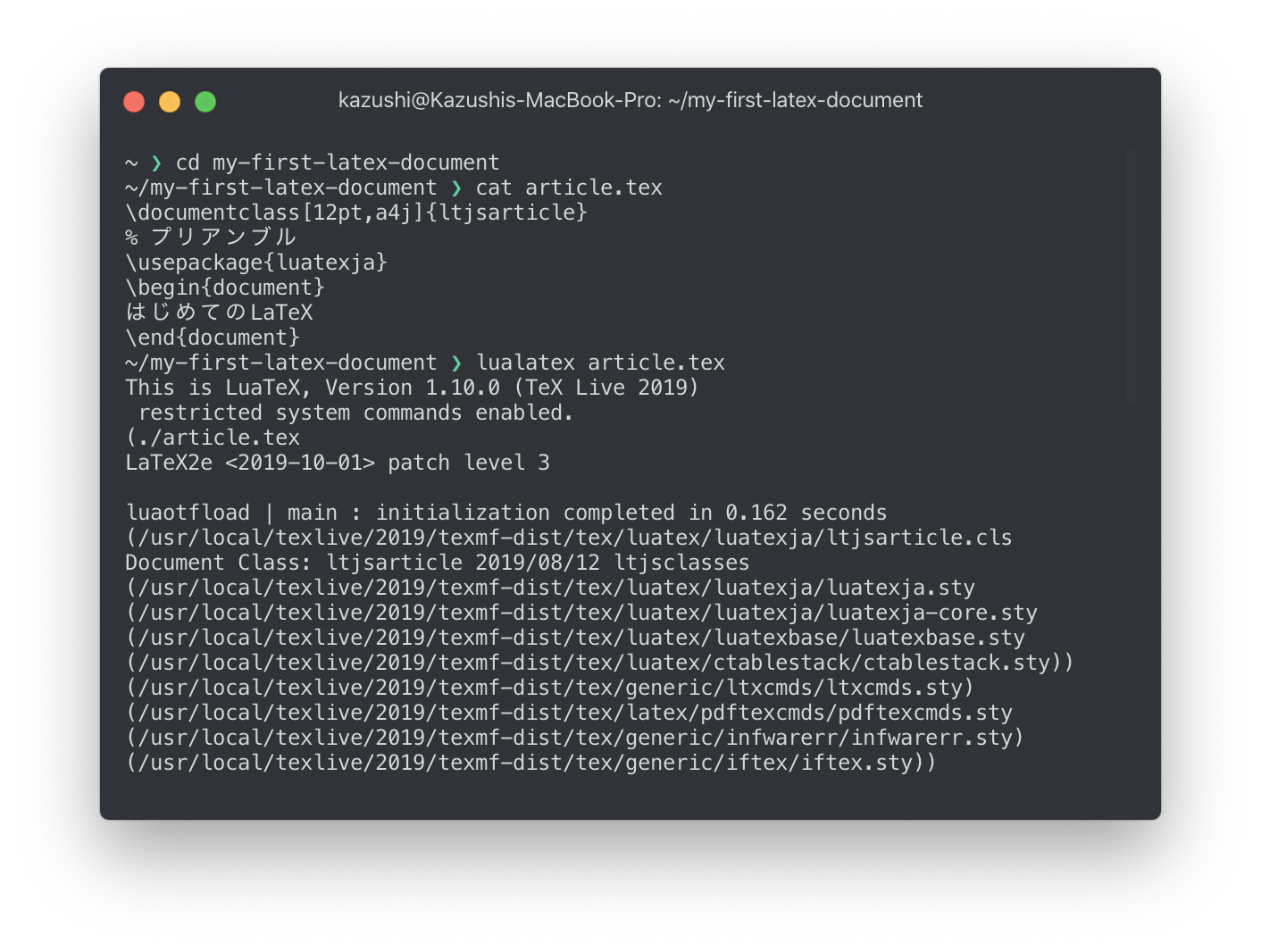Viewport: 1261px width, 952px height.
Task: Click the green prompt chevron before "cd"
Action: coord(157,163)
